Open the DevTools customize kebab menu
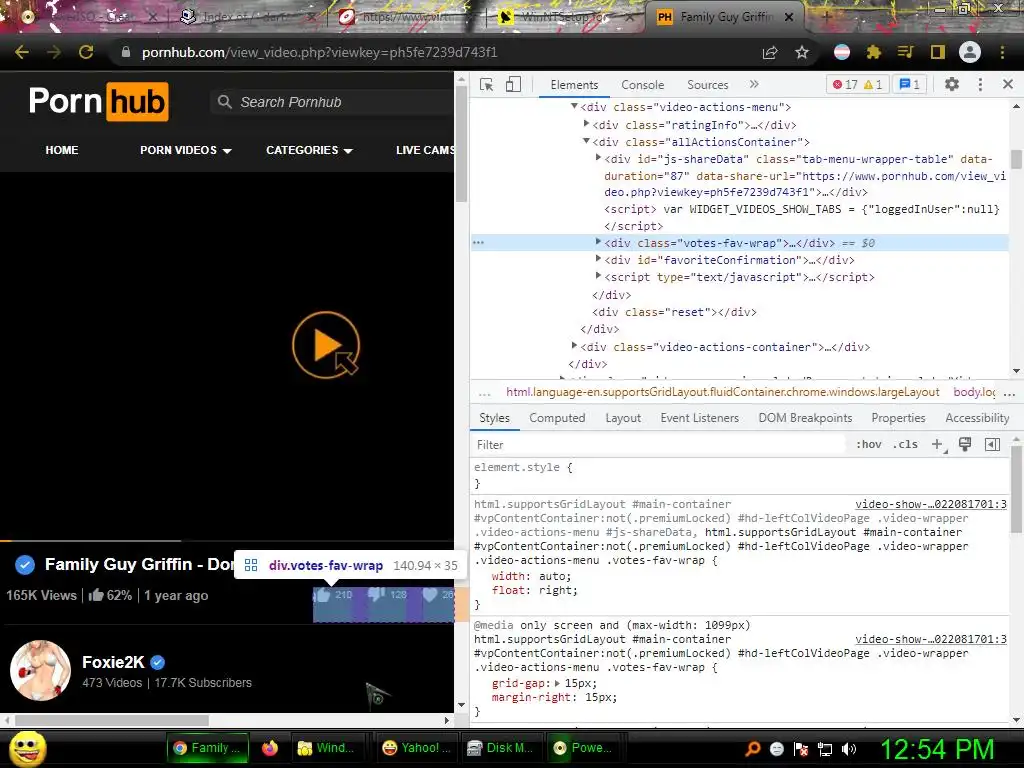 click(980, 84)
